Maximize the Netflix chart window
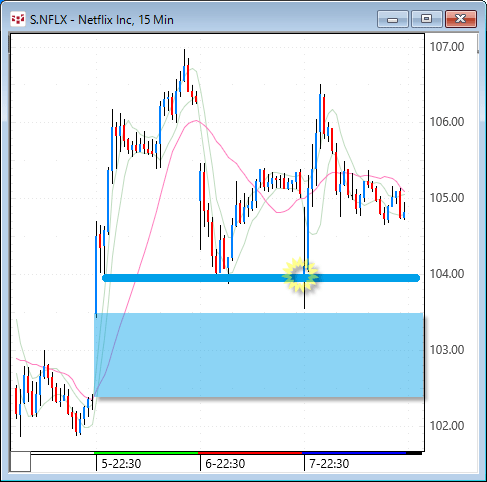Viewport: 487px width, 482px height. [x=426, y=19]
